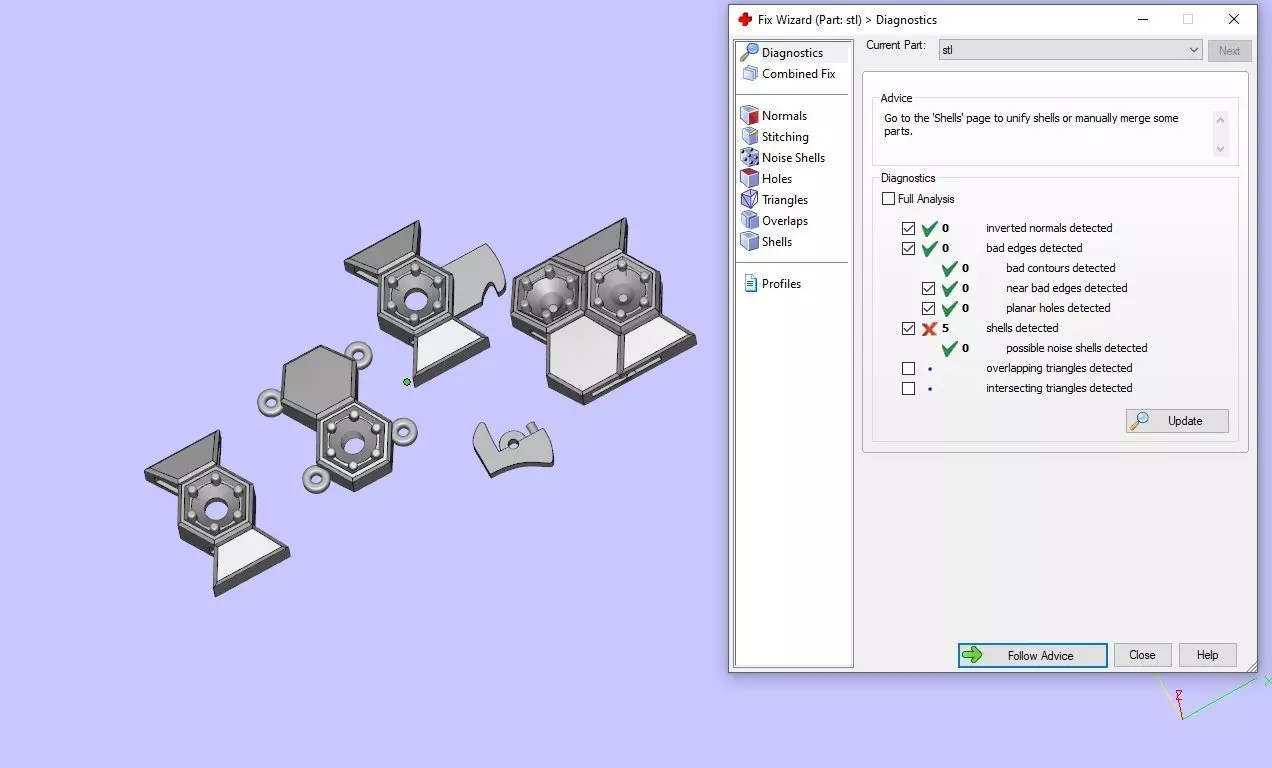Enable overlapping triangles detected checkbox

tap(908, 368)
